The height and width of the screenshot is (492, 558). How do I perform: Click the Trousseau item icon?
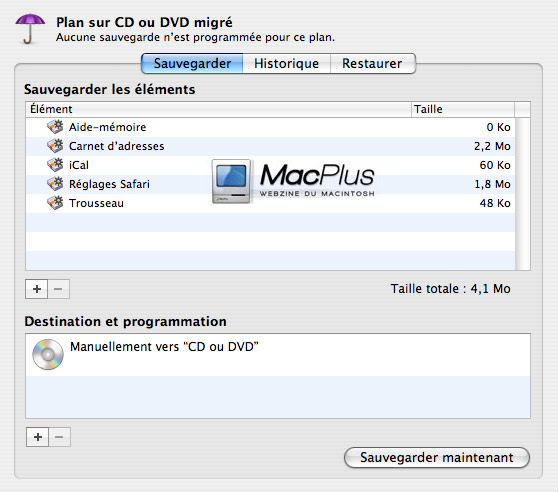(55, 203)
